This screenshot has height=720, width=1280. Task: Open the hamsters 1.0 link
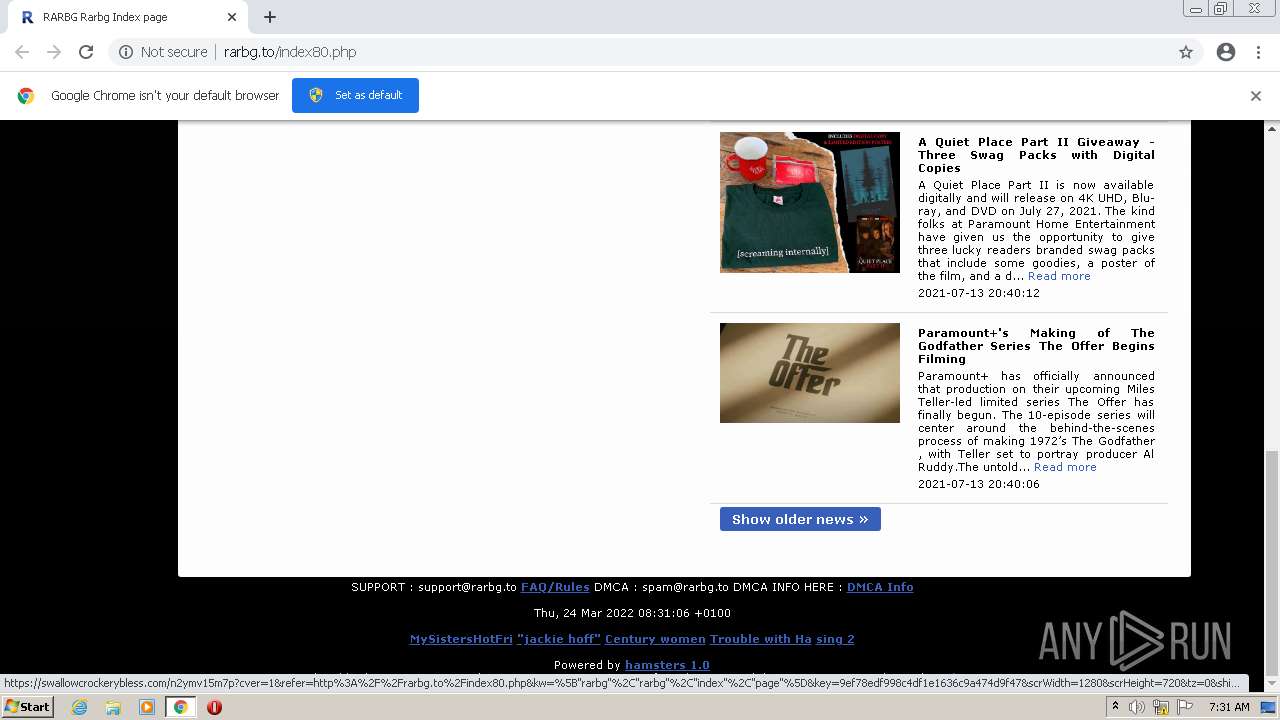[x=667, y=665]
